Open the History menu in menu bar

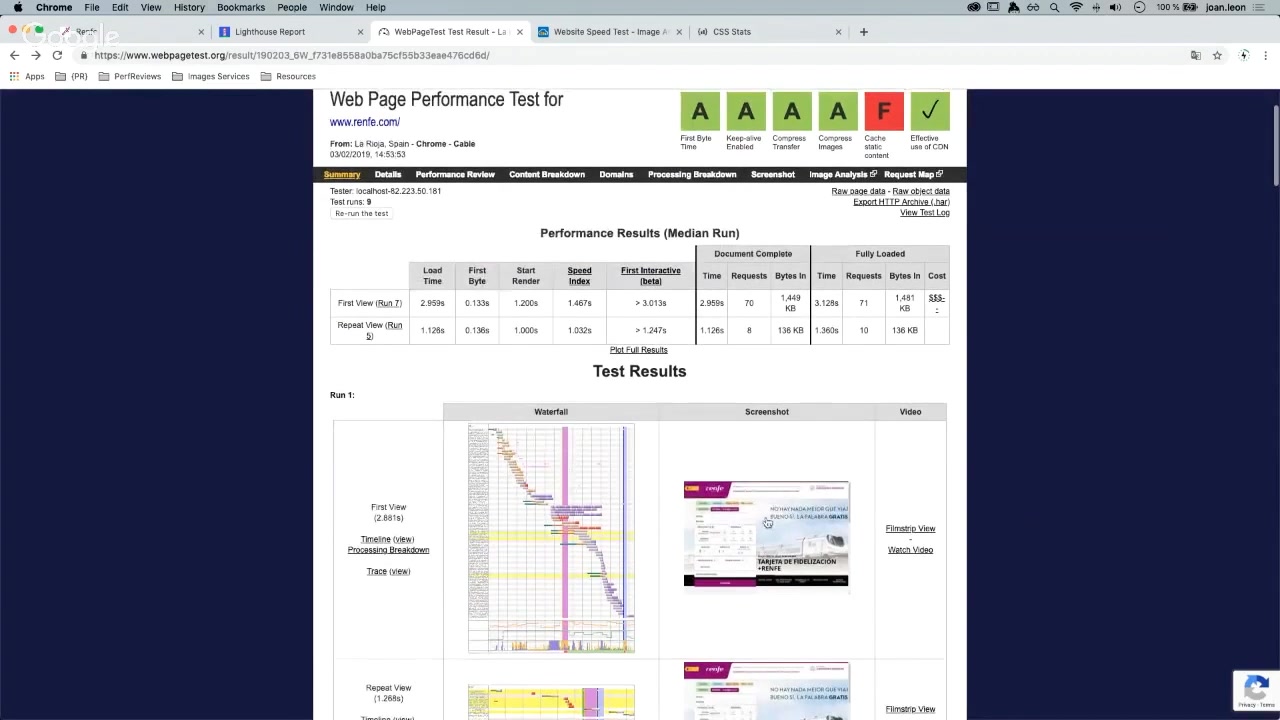189,7
